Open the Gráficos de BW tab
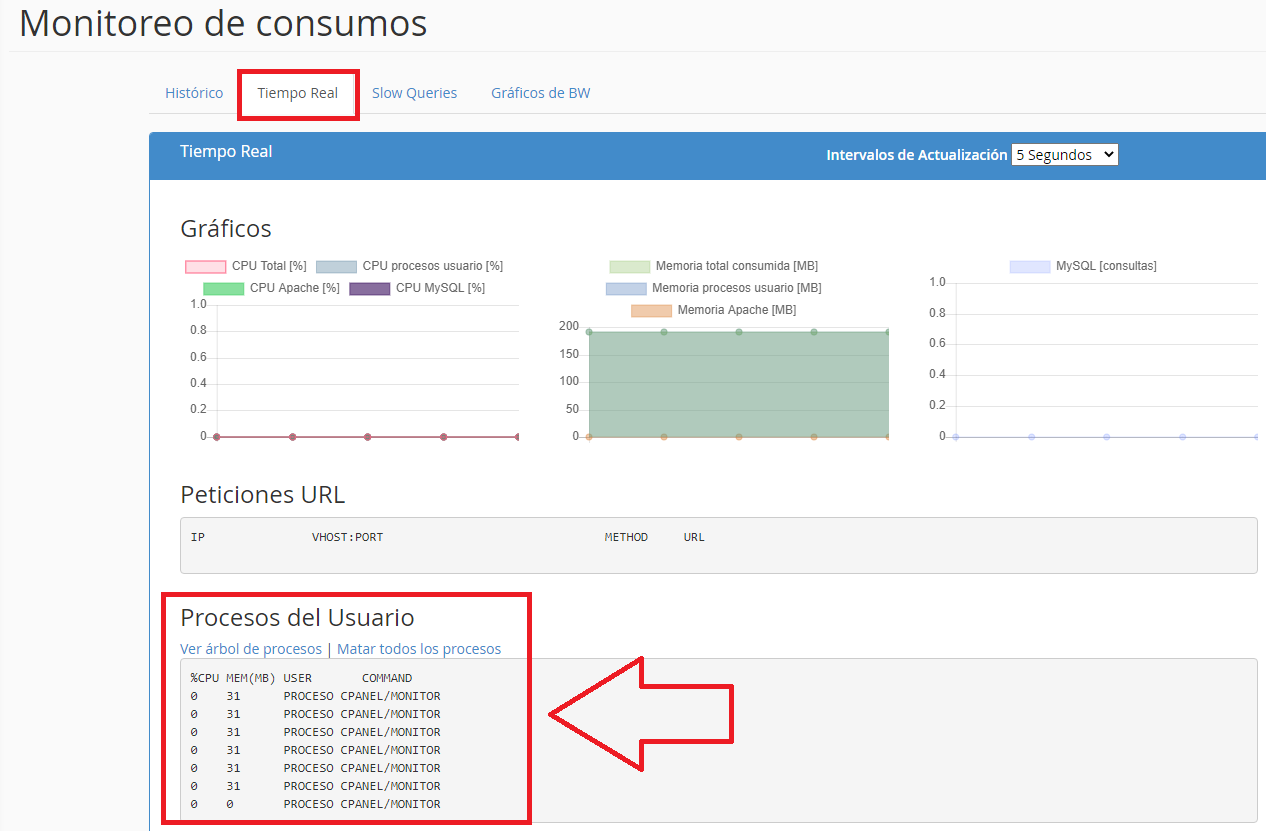 (540, 93)
